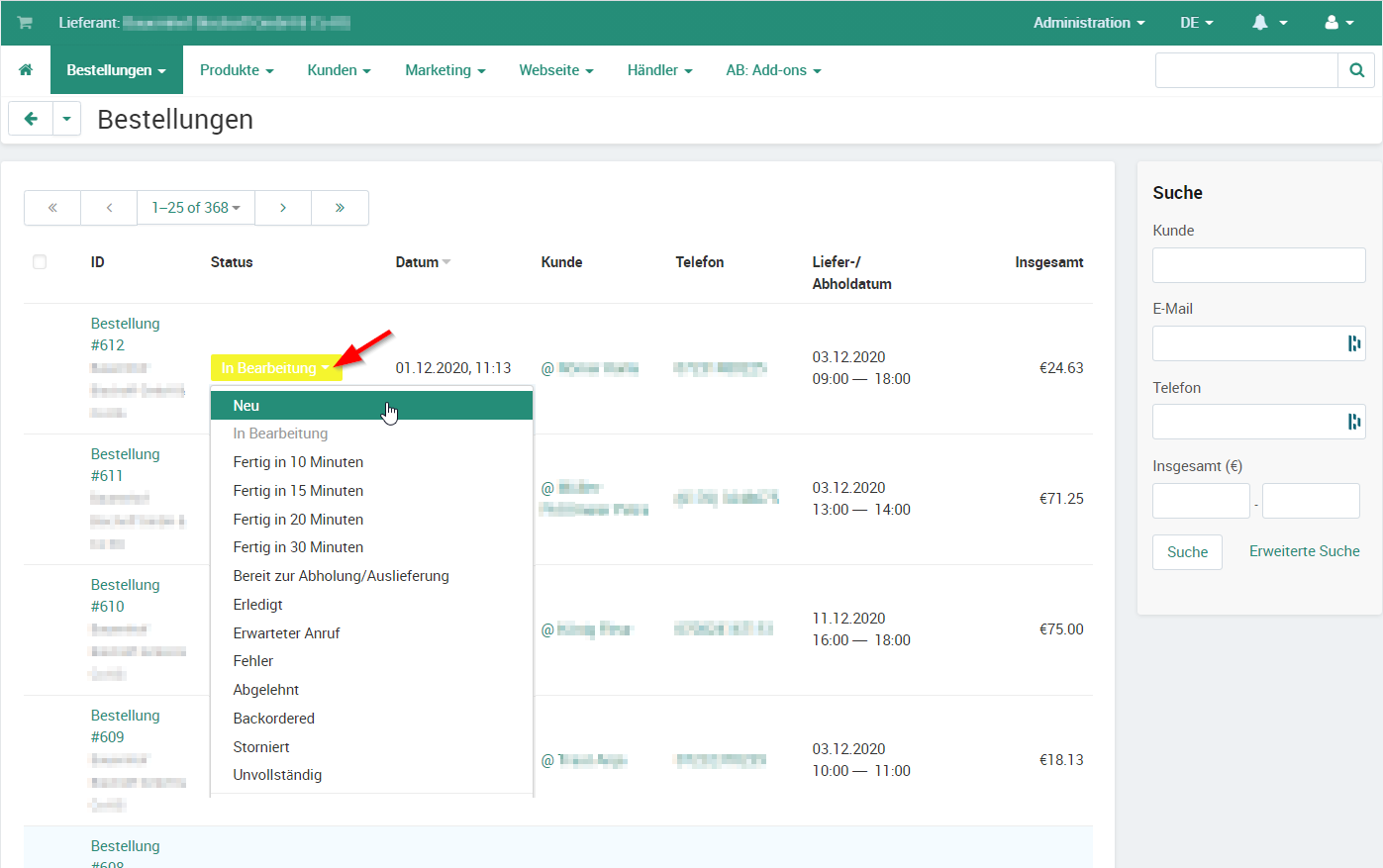Open order Bestellung #612

[125, 335]
